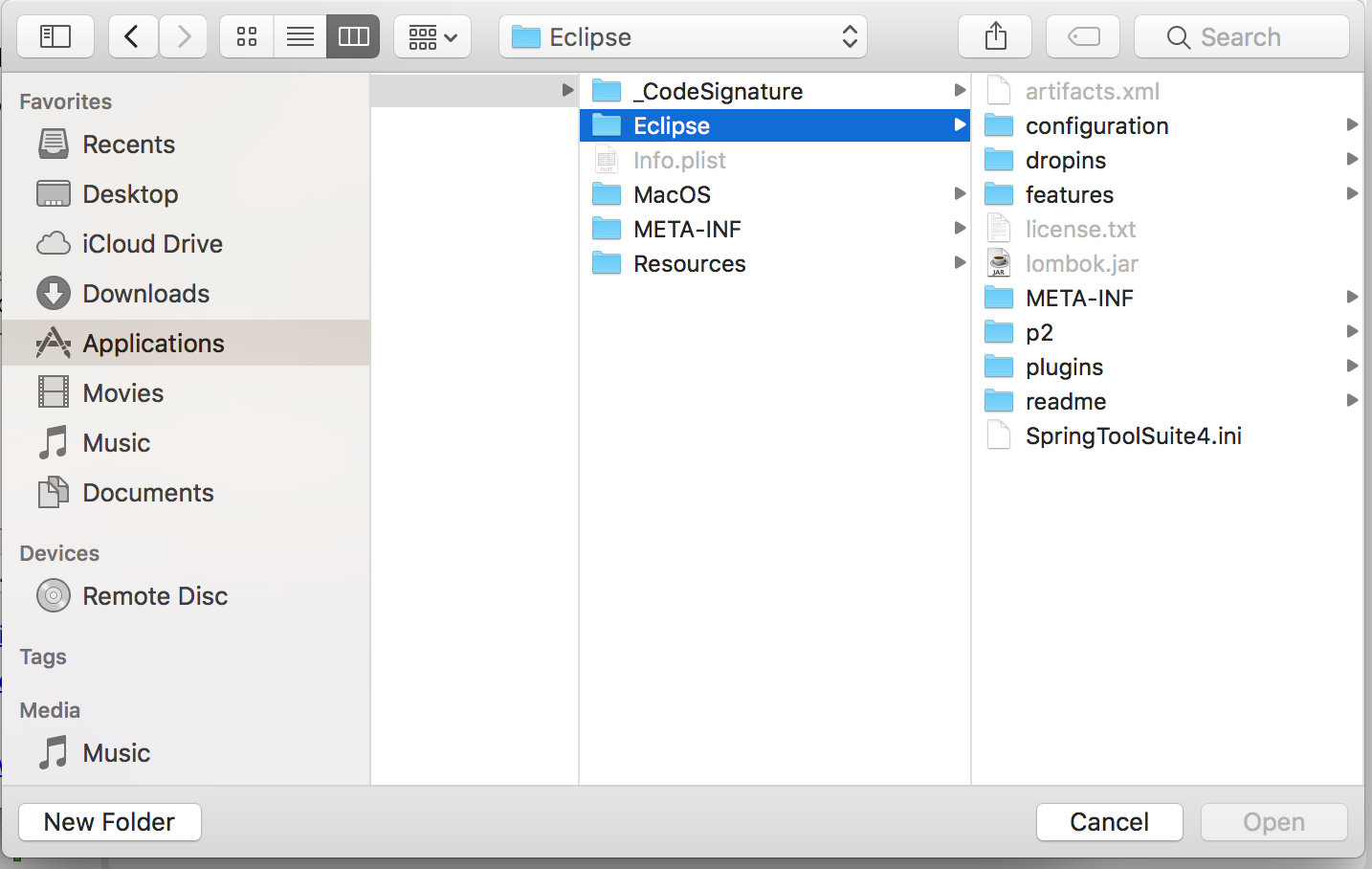
Task: Select the dropins folder
Action: point(1168,160)
